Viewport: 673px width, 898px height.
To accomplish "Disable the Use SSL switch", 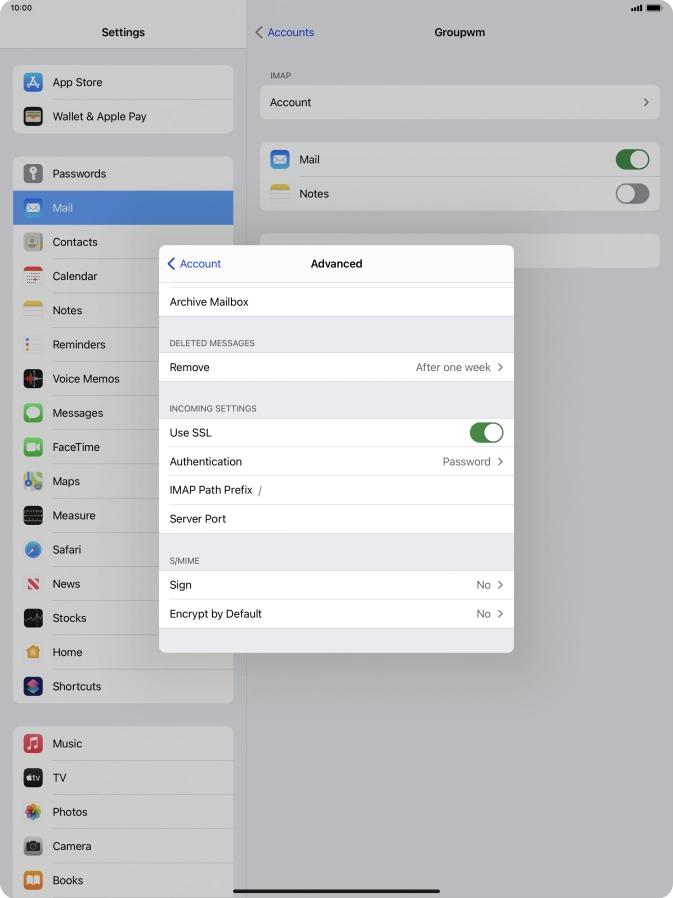I will point(486,433).
